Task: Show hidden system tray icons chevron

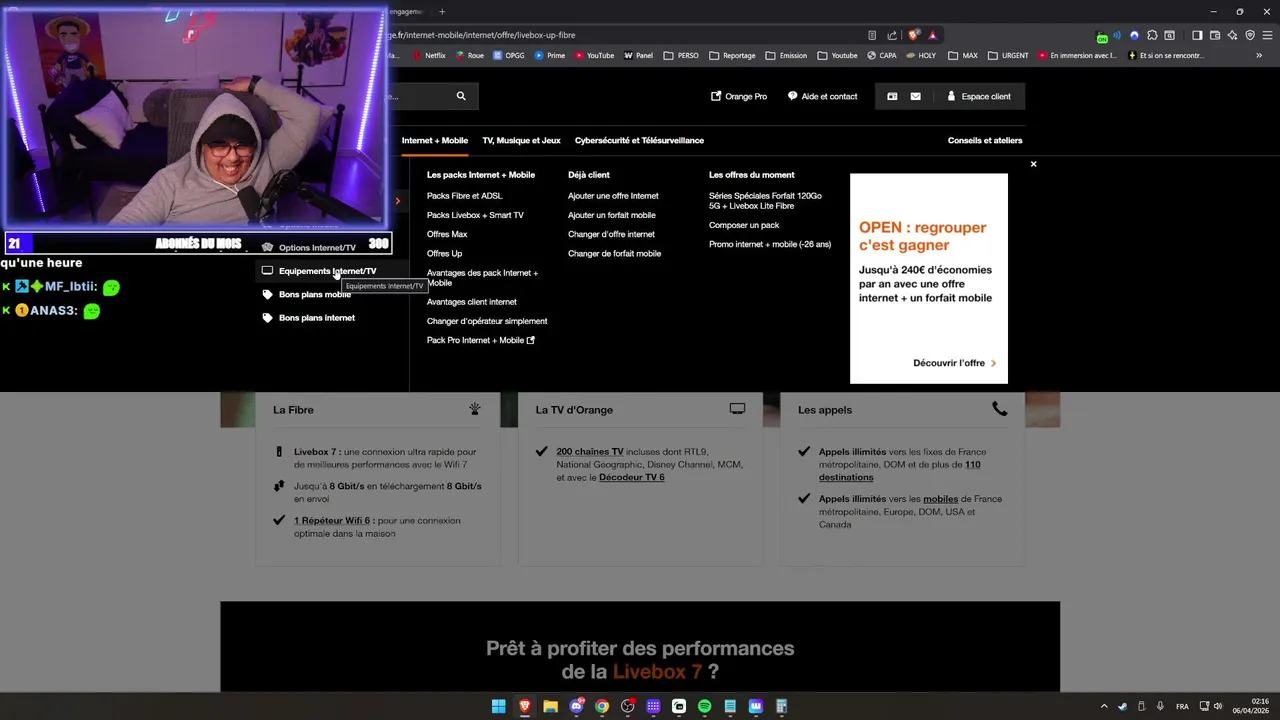Action: [x=1104, y=706]
